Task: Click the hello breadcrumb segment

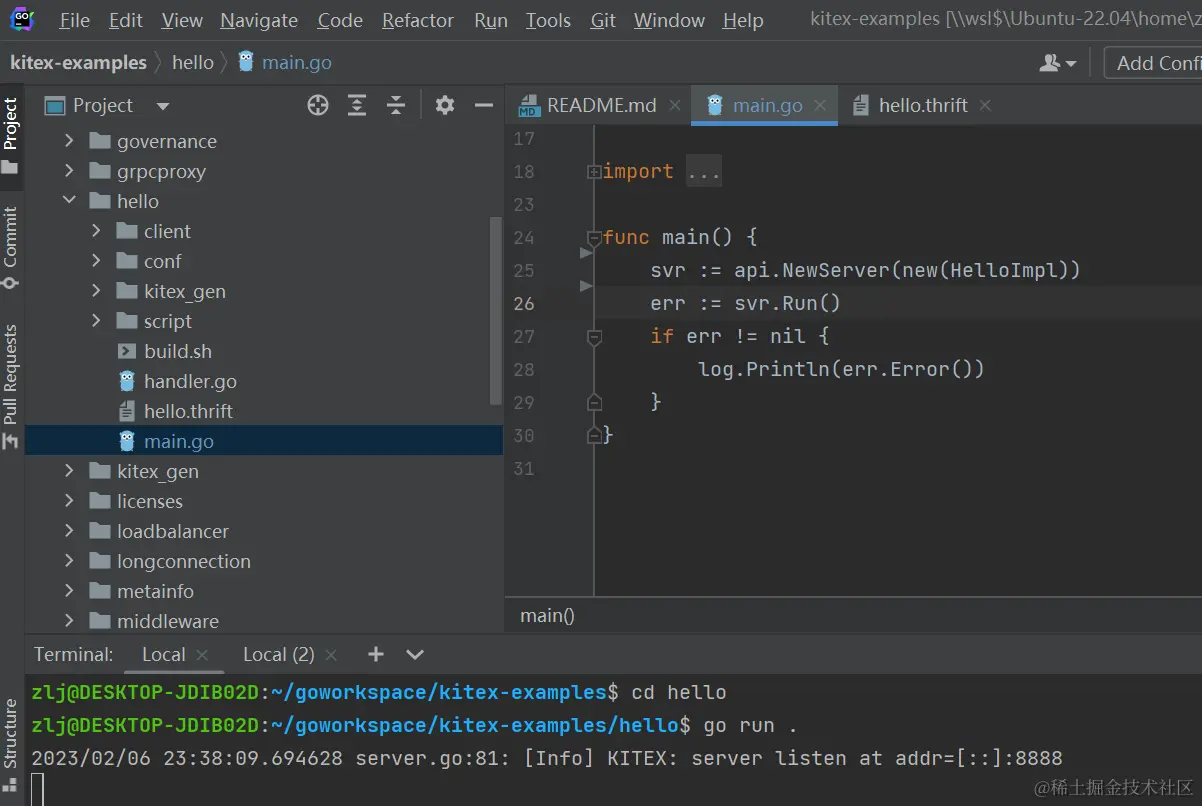Action: point(193,62)
